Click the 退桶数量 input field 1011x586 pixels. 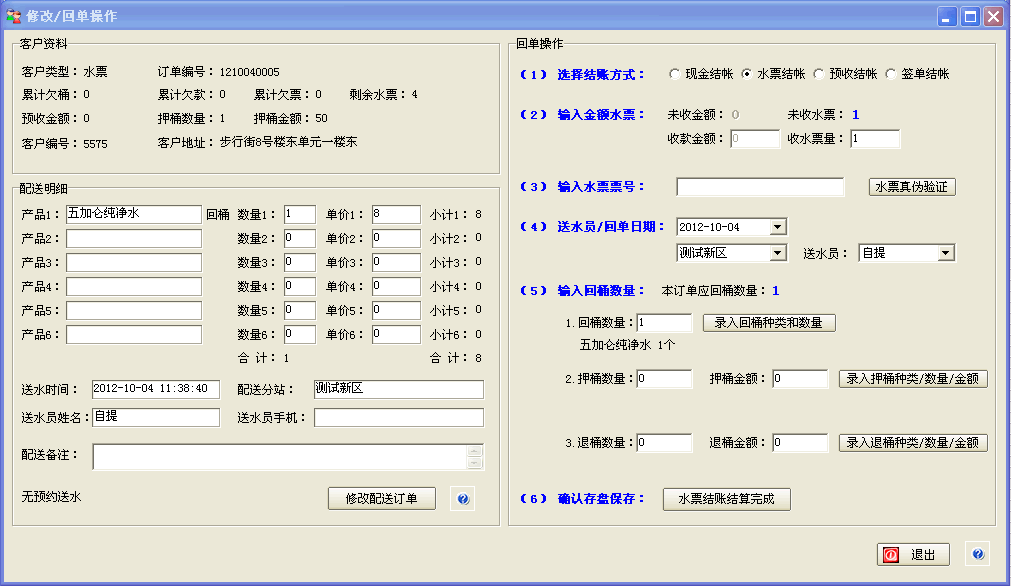pyautogui.click(x=664, y=443)
